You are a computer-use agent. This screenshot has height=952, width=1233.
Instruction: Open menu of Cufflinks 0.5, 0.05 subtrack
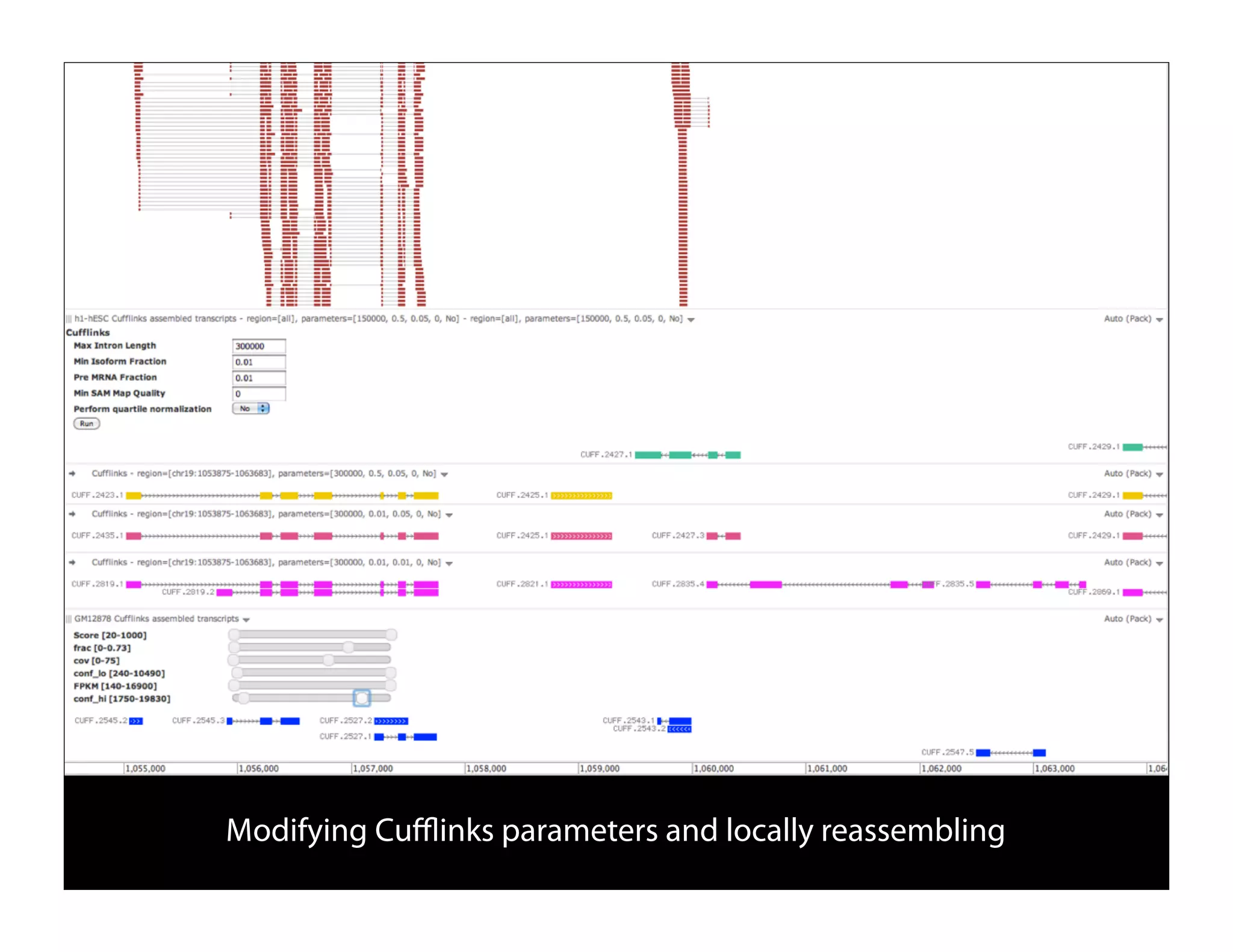[444, 474]
